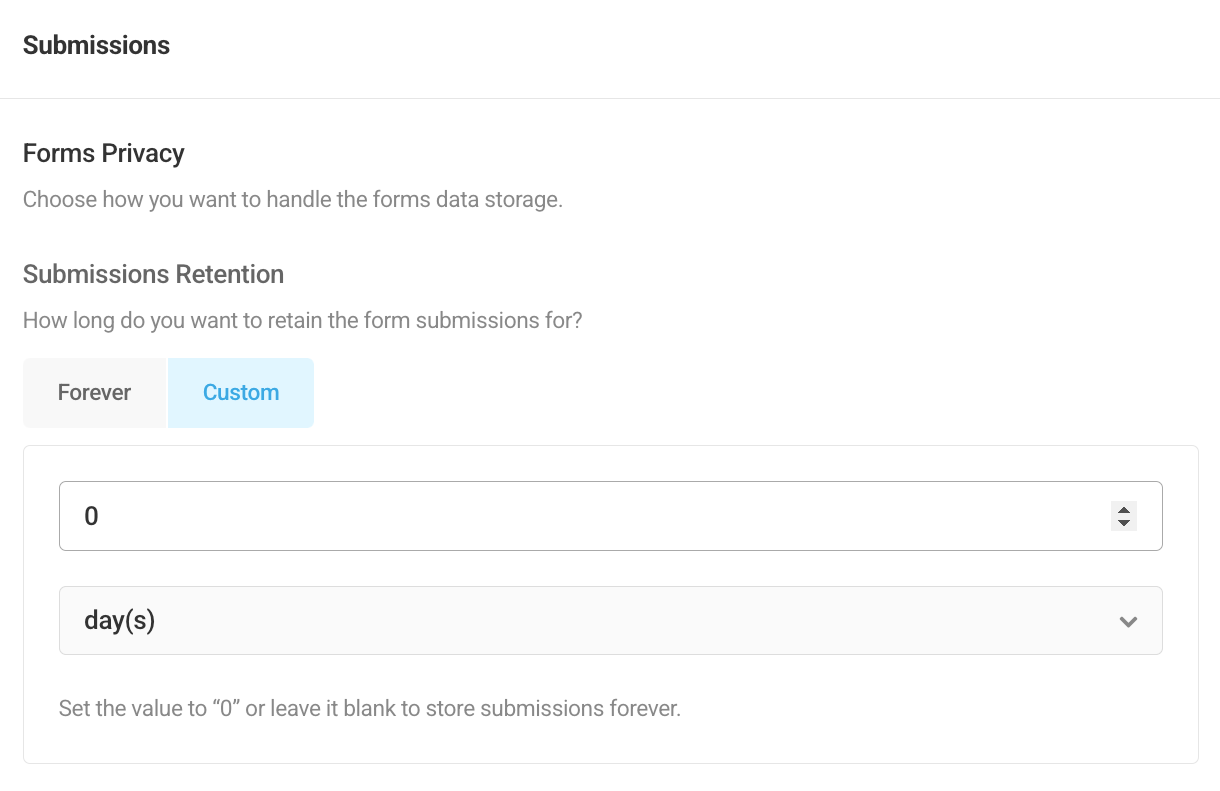Screen dimensions: 1220x791
Task: Select the Forever retention option
Action: coord(94,392)
